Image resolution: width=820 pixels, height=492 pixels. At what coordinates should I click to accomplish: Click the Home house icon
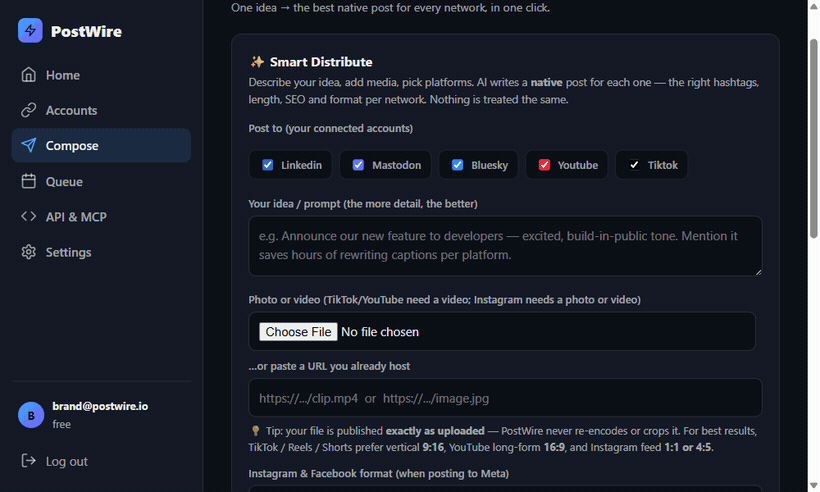[29, 75]
